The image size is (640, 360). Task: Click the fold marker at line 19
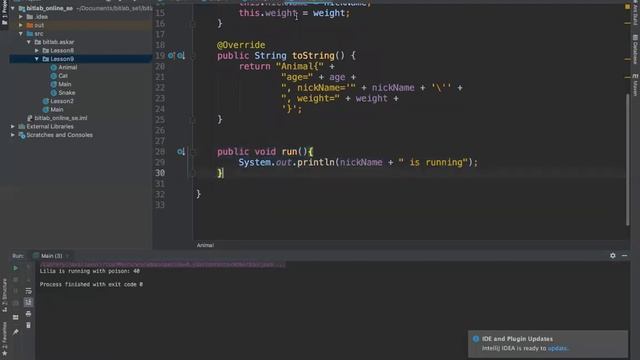[x=193, y=56]
